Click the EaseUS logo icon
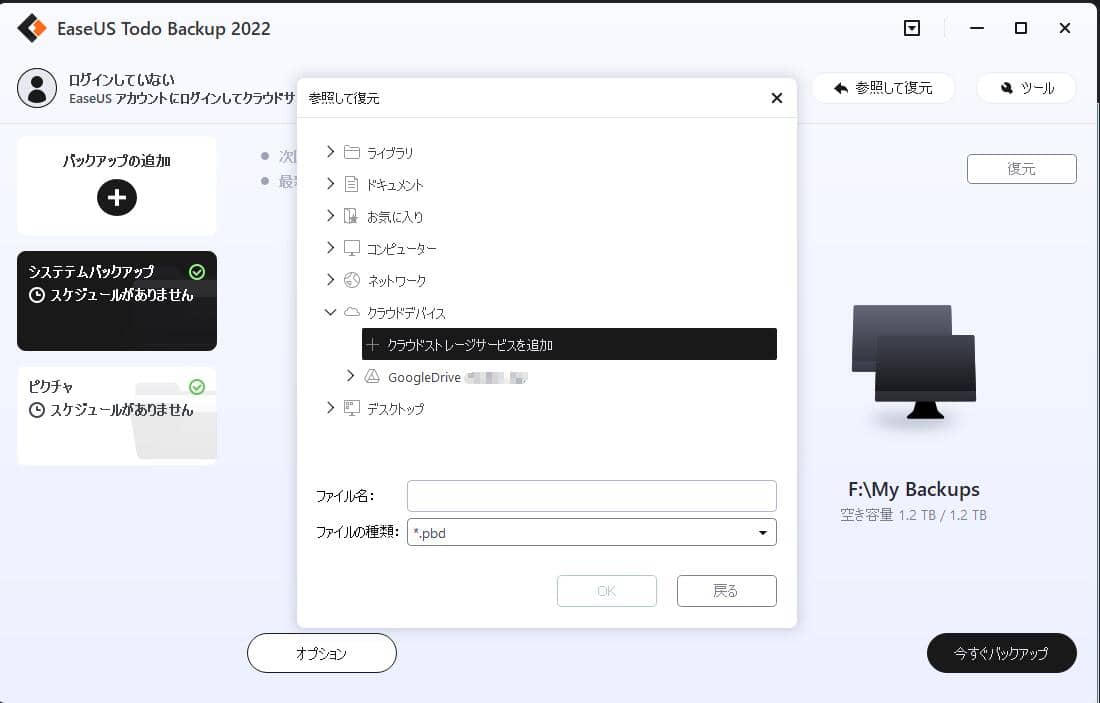The height and width of the screenshot is (703, 1100). pos(32,28)
